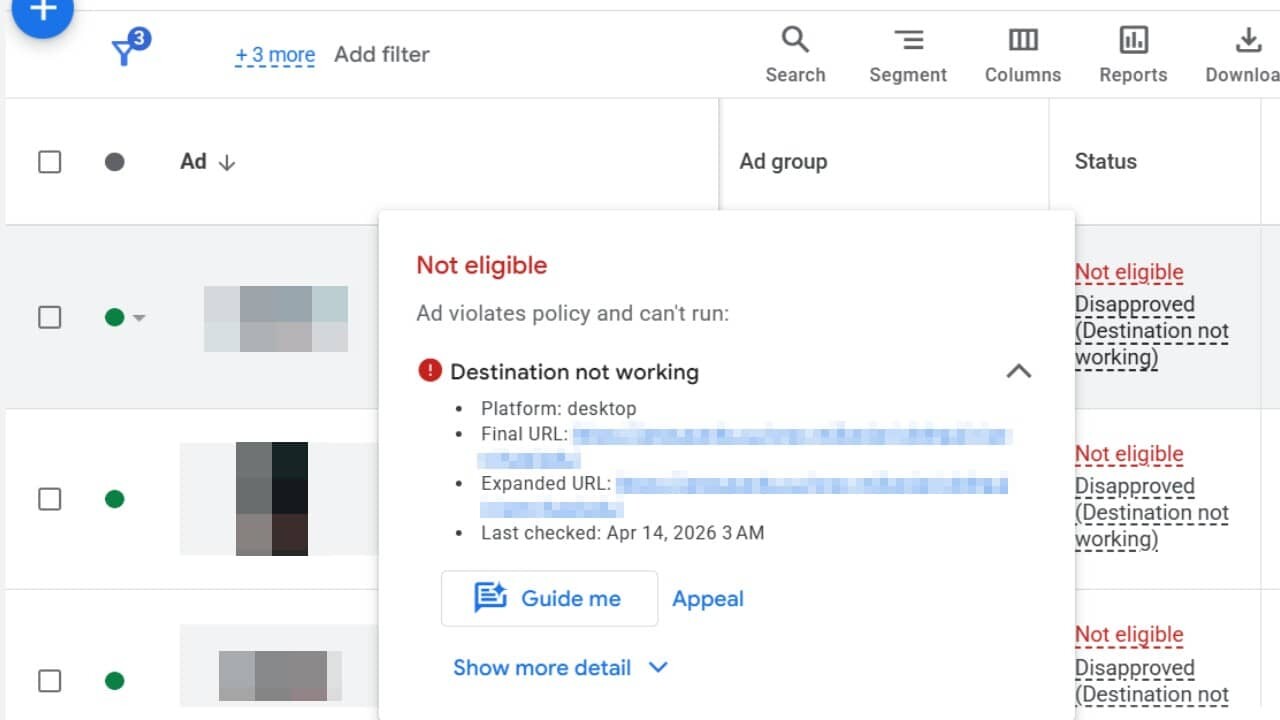Show the +3 more filters

[x=275, y=54]
